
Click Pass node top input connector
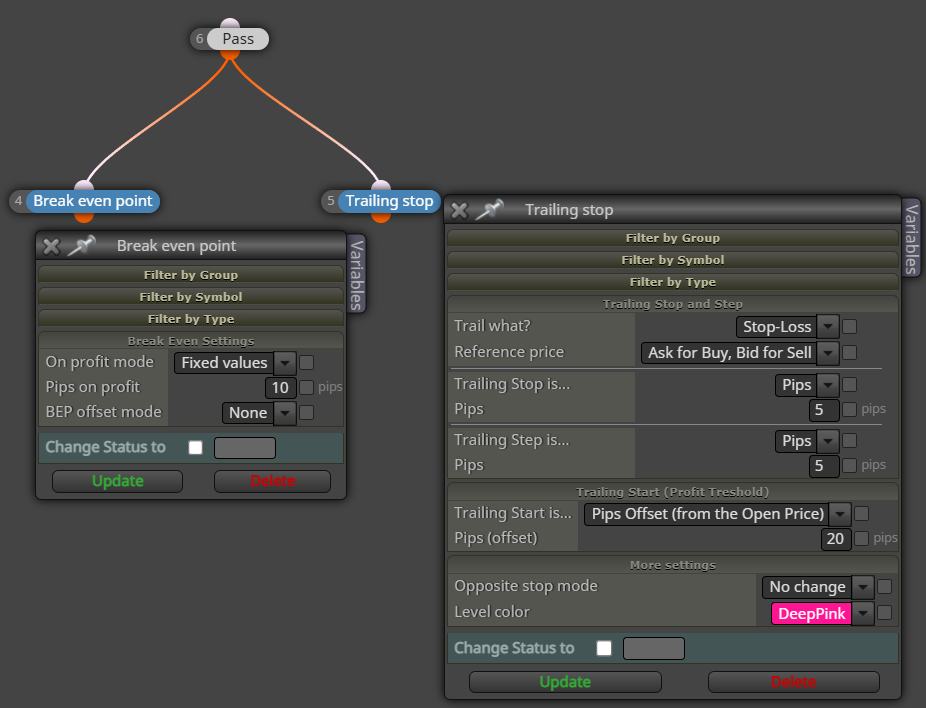click(x=230, y=24)
